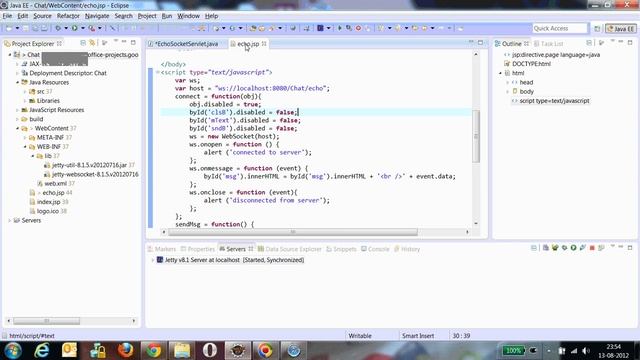This screenshot has width=640, height=360.
Task: Collapse the html node in Outline
Action: click(500, 73)
